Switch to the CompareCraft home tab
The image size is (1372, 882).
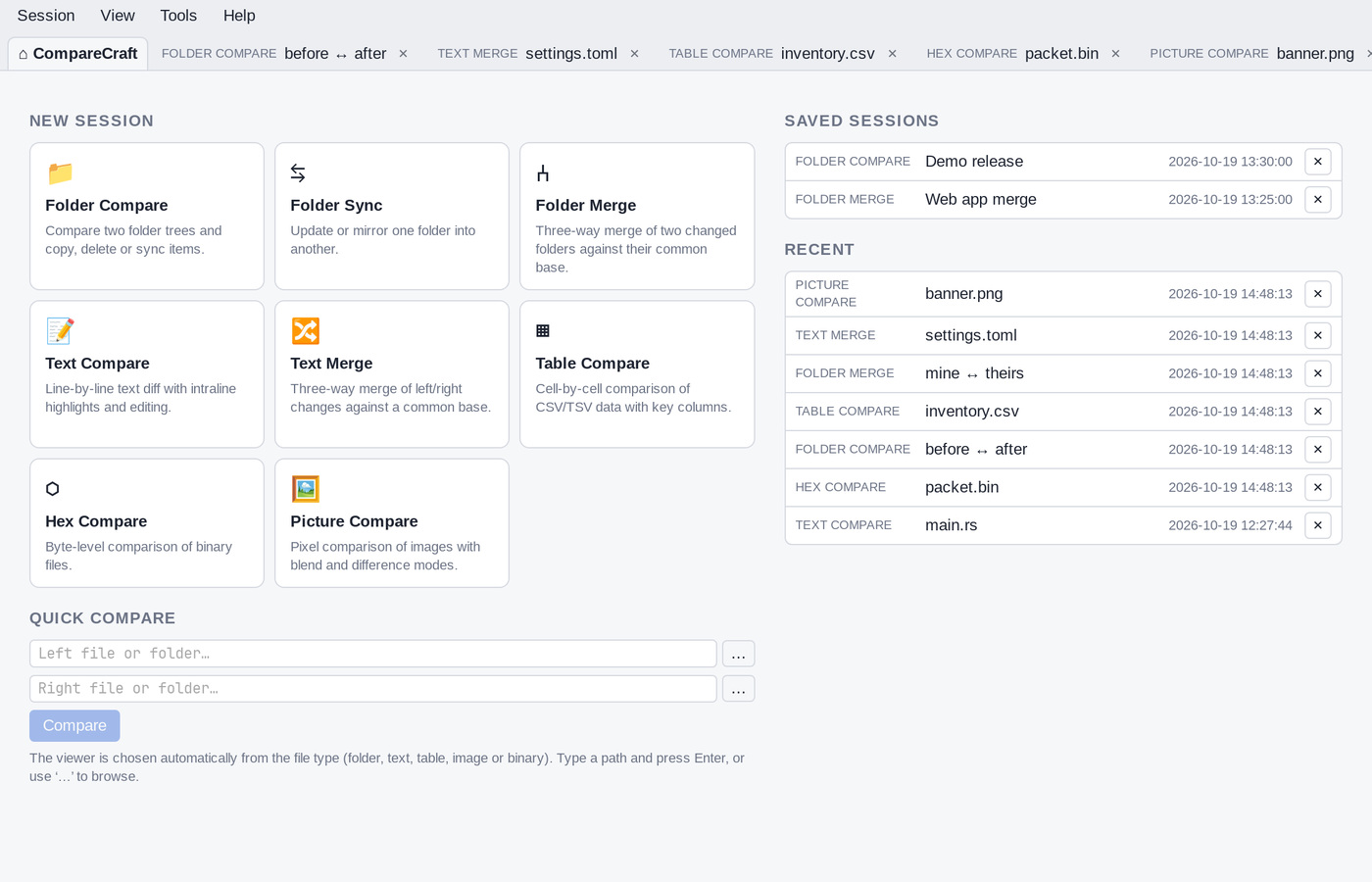point(78,54)
